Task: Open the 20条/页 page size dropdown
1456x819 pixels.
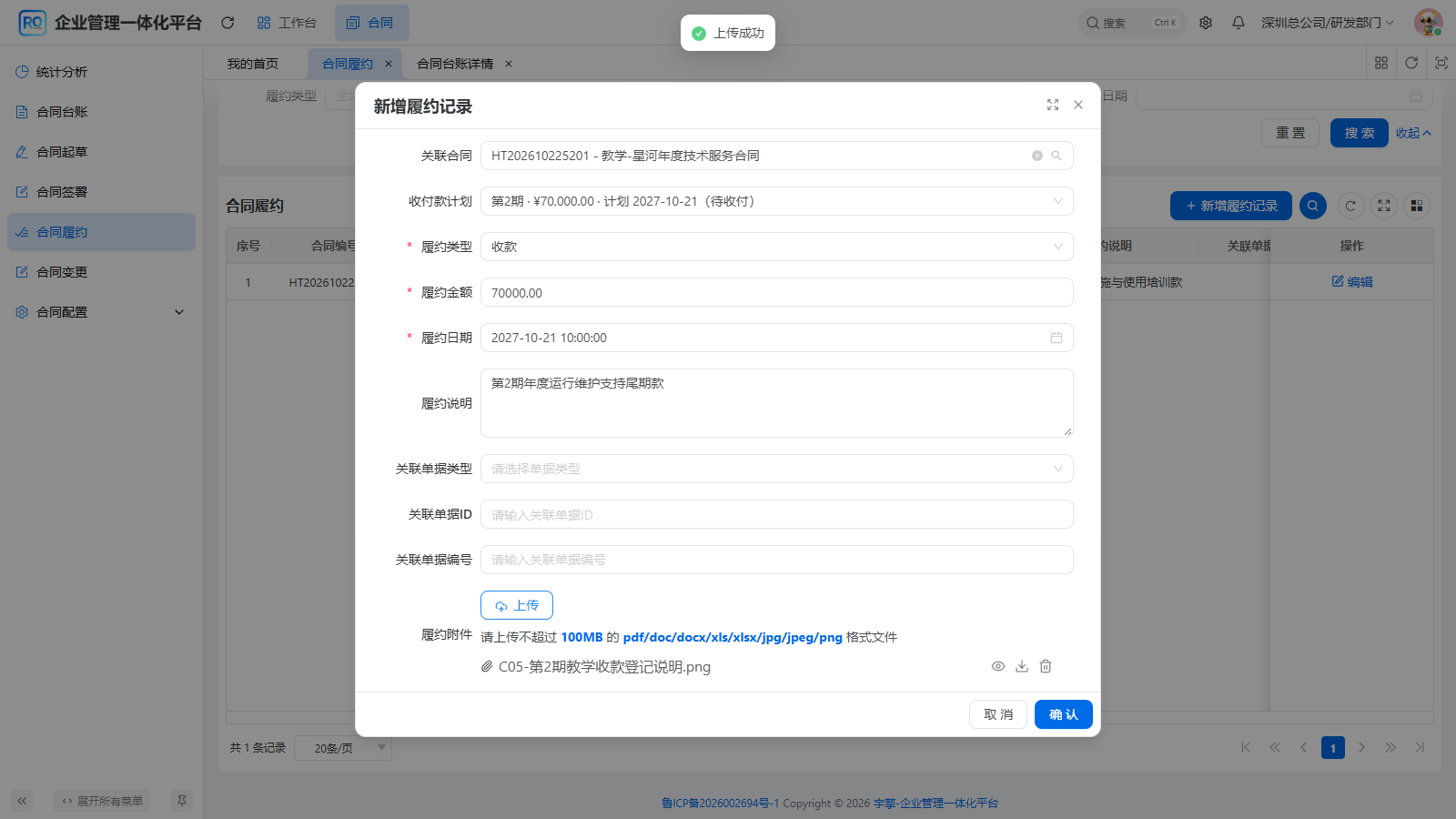Action: (x=343, y=748)
